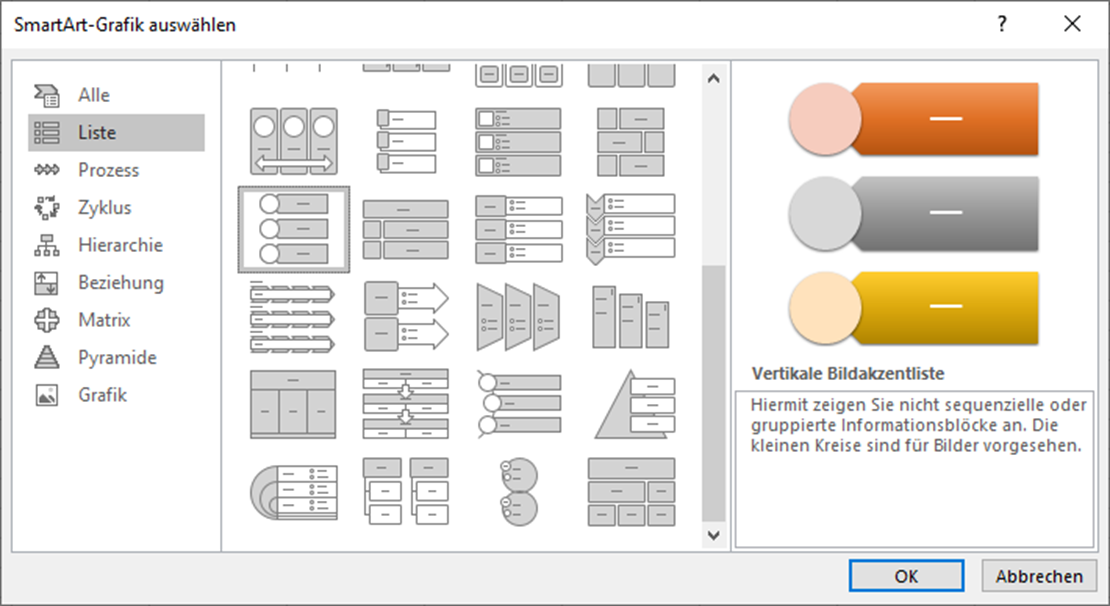Show Hierarchie SmartArt layouts
The image size is (1110, 606).
click(x=120, y=245)
